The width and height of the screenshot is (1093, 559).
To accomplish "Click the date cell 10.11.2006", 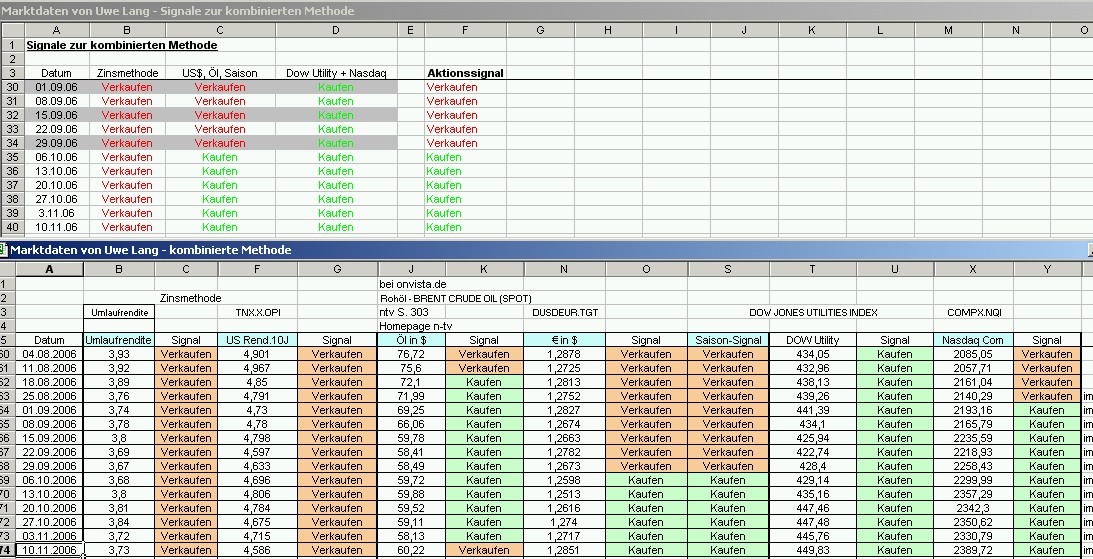I will coord(49,550).
